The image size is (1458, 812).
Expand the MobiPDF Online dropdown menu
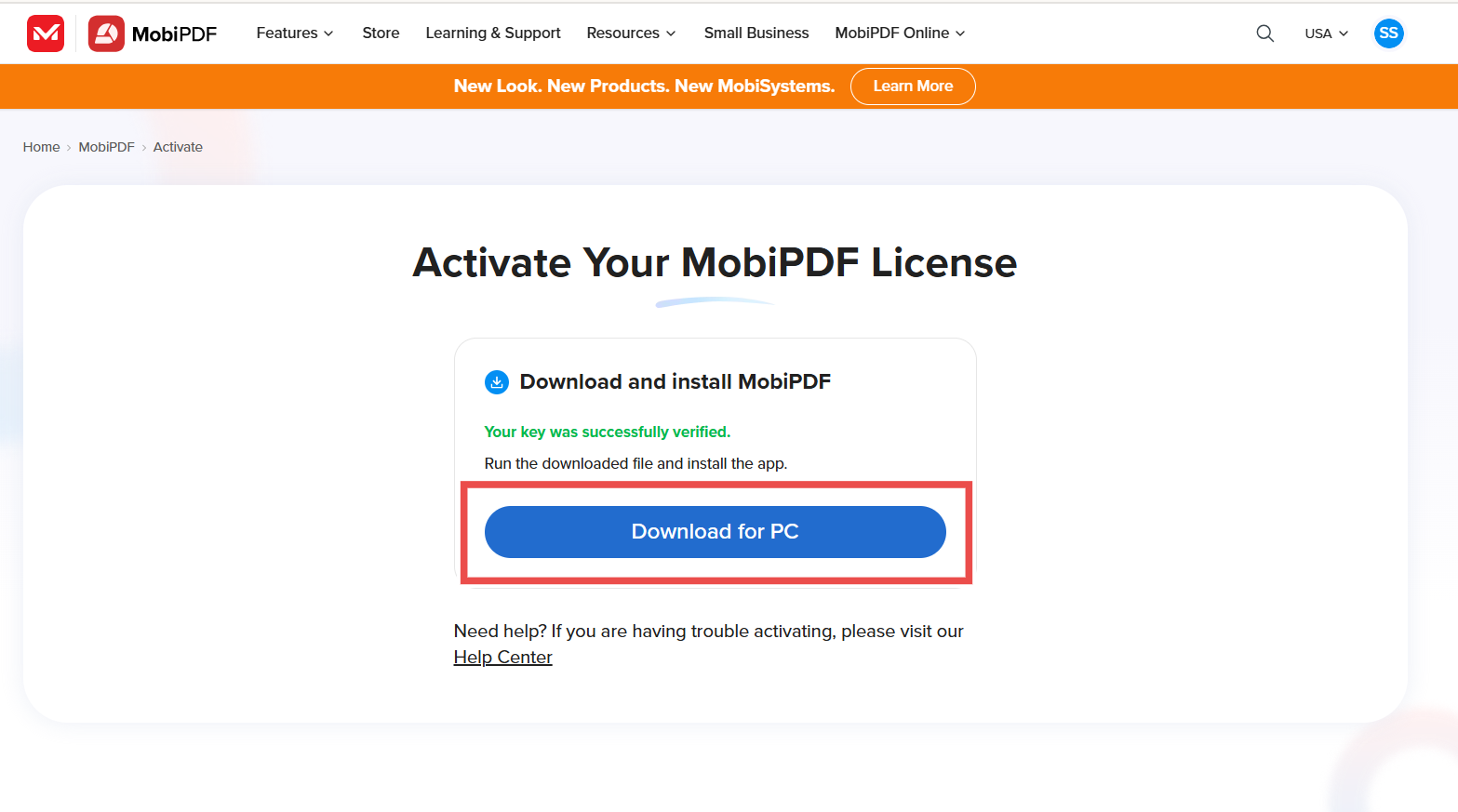point(900,33)
